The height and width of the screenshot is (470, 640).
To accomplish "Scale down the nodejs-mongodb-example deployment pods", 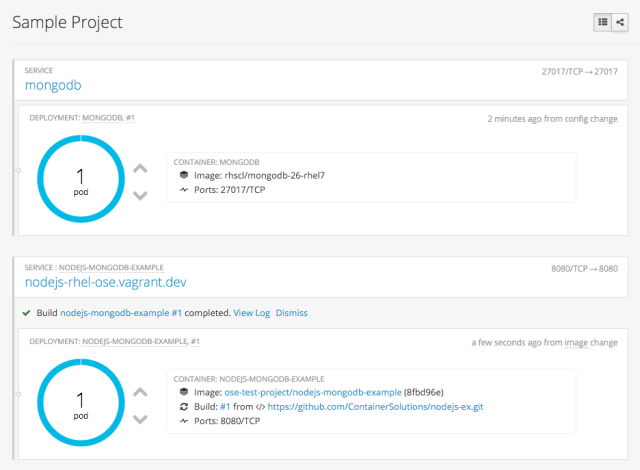I will click(x=140, y=419).
